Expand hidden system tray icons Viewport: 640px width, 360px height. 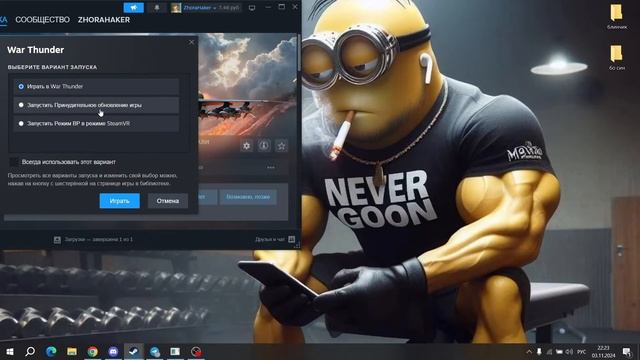pyautogui.click(x=529, y=351)
